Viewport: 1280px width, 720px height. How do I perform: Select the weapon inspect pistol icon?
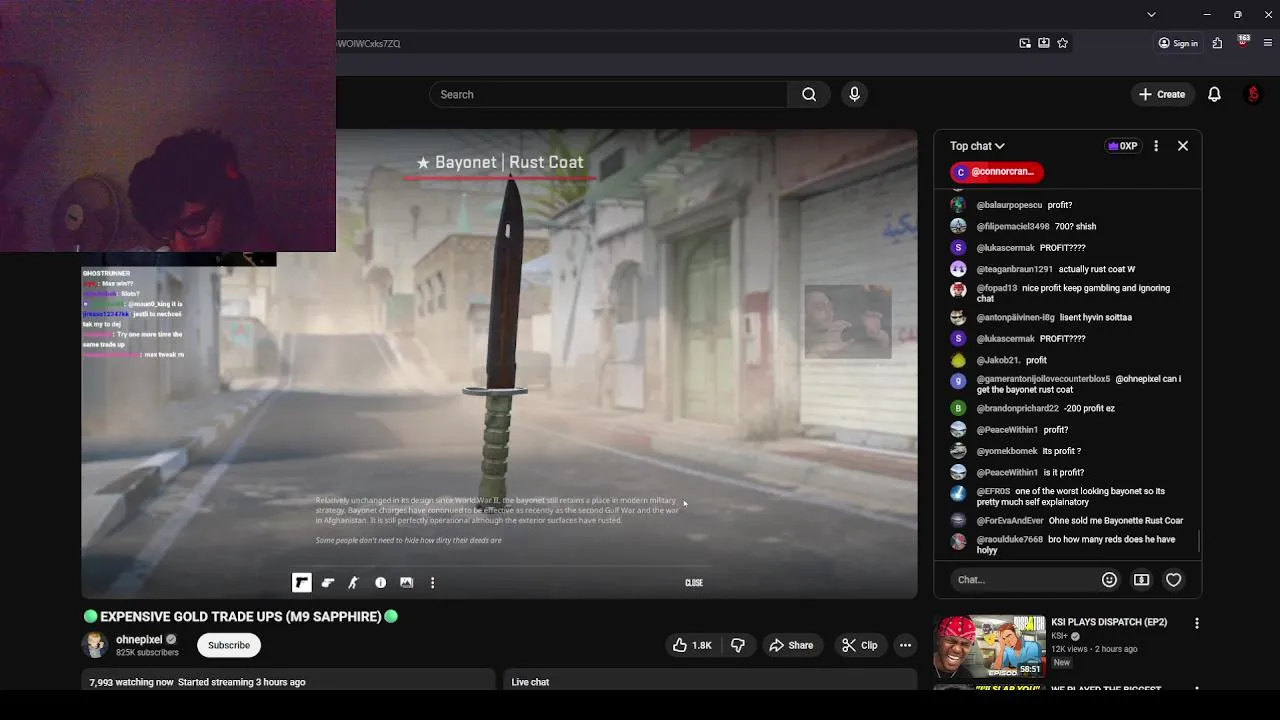tap(301, 582)
